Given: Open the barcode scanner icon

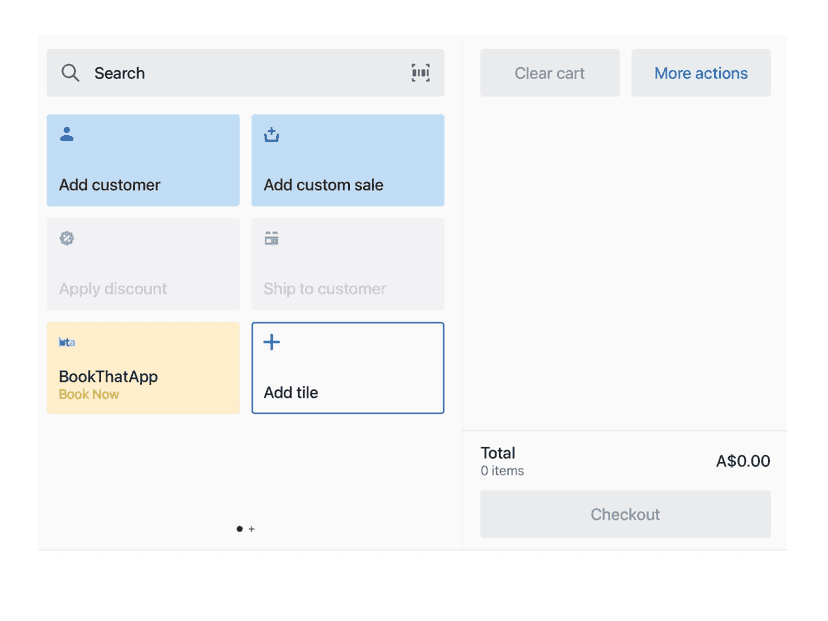Looking at the screenshot, I should coord(420,73).
